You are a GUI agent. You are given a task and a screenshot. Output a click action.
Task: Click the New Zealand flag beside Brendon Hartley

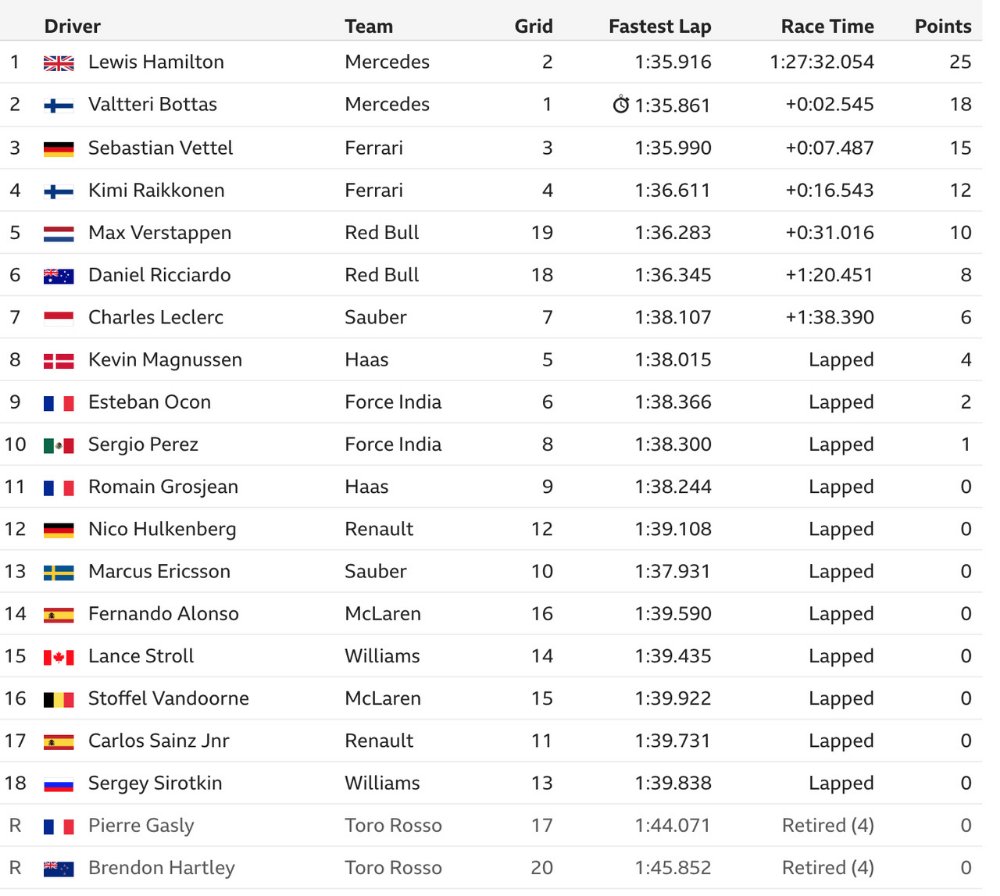(x=59, y=868)
